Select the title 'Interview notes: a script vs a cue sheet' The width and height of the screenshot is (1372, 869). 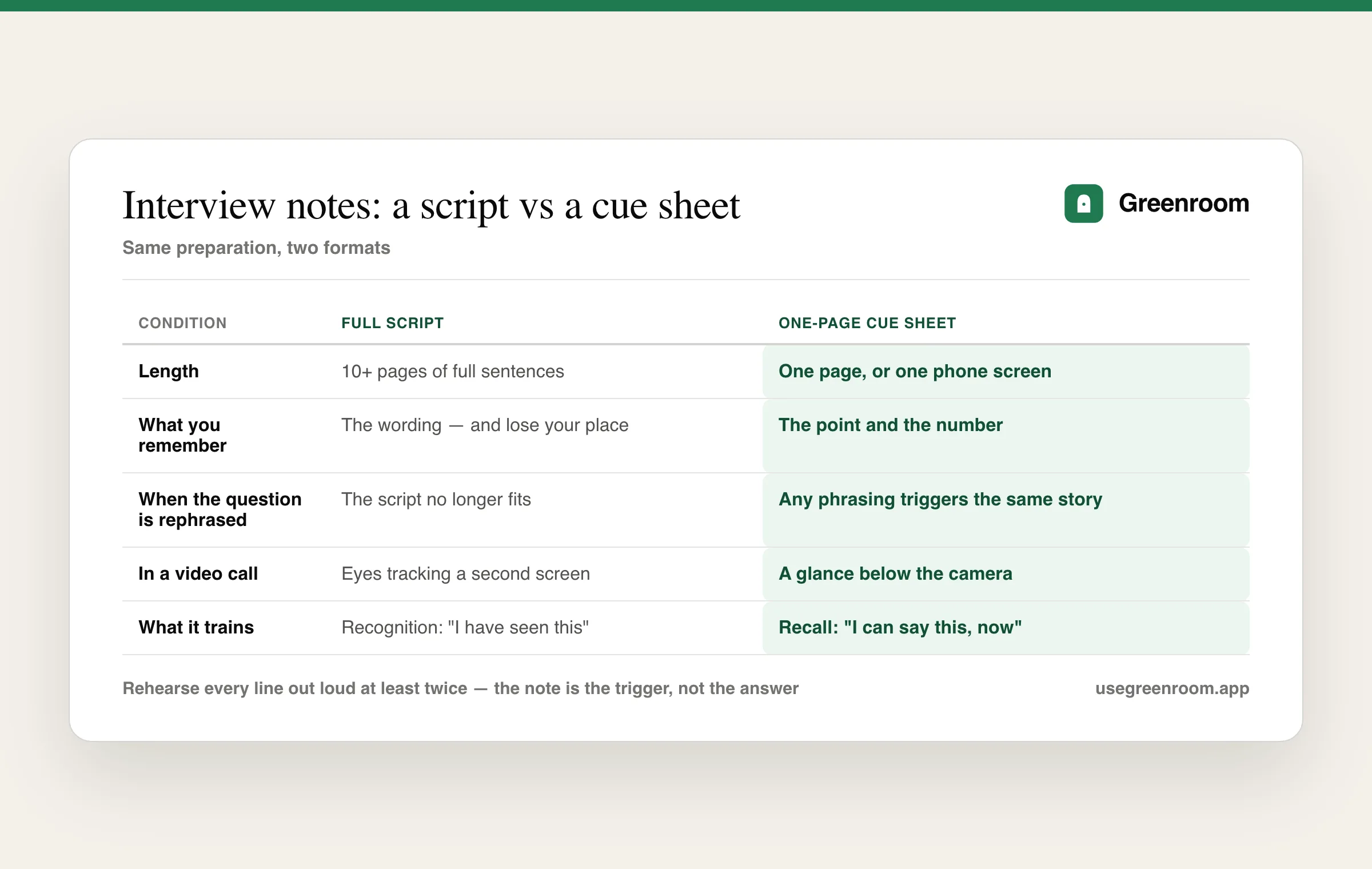click(432, 206)
